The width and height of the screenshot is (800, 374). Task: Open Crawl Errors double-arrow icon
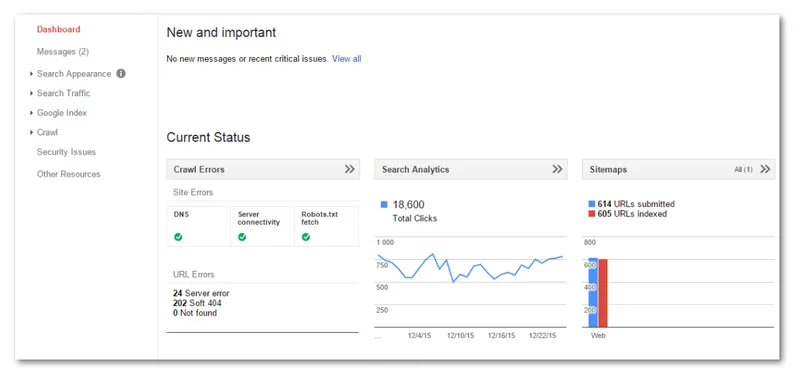(349, 169)
